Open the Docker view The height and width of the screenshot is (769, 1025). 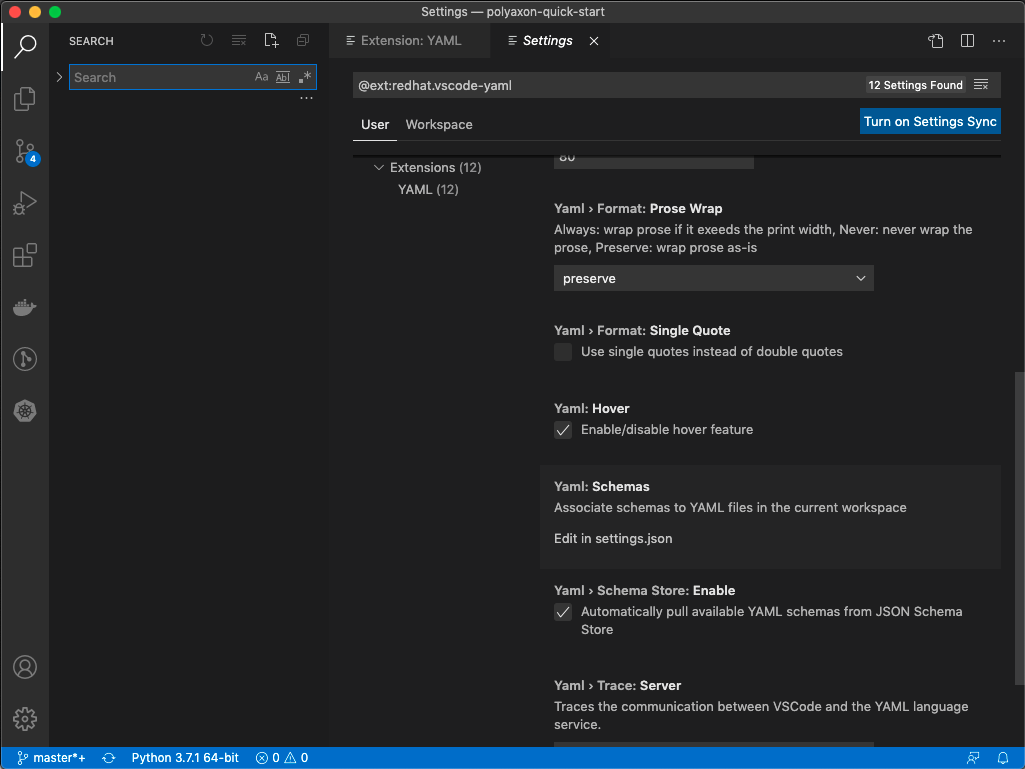point(25,307)
